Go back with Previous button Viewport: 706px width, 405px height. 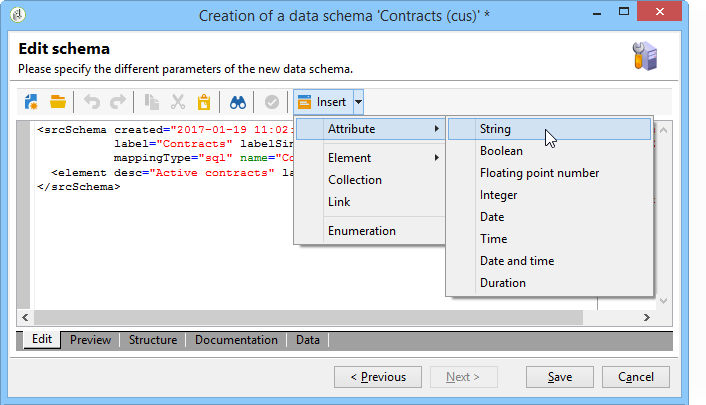pos(377,377)
